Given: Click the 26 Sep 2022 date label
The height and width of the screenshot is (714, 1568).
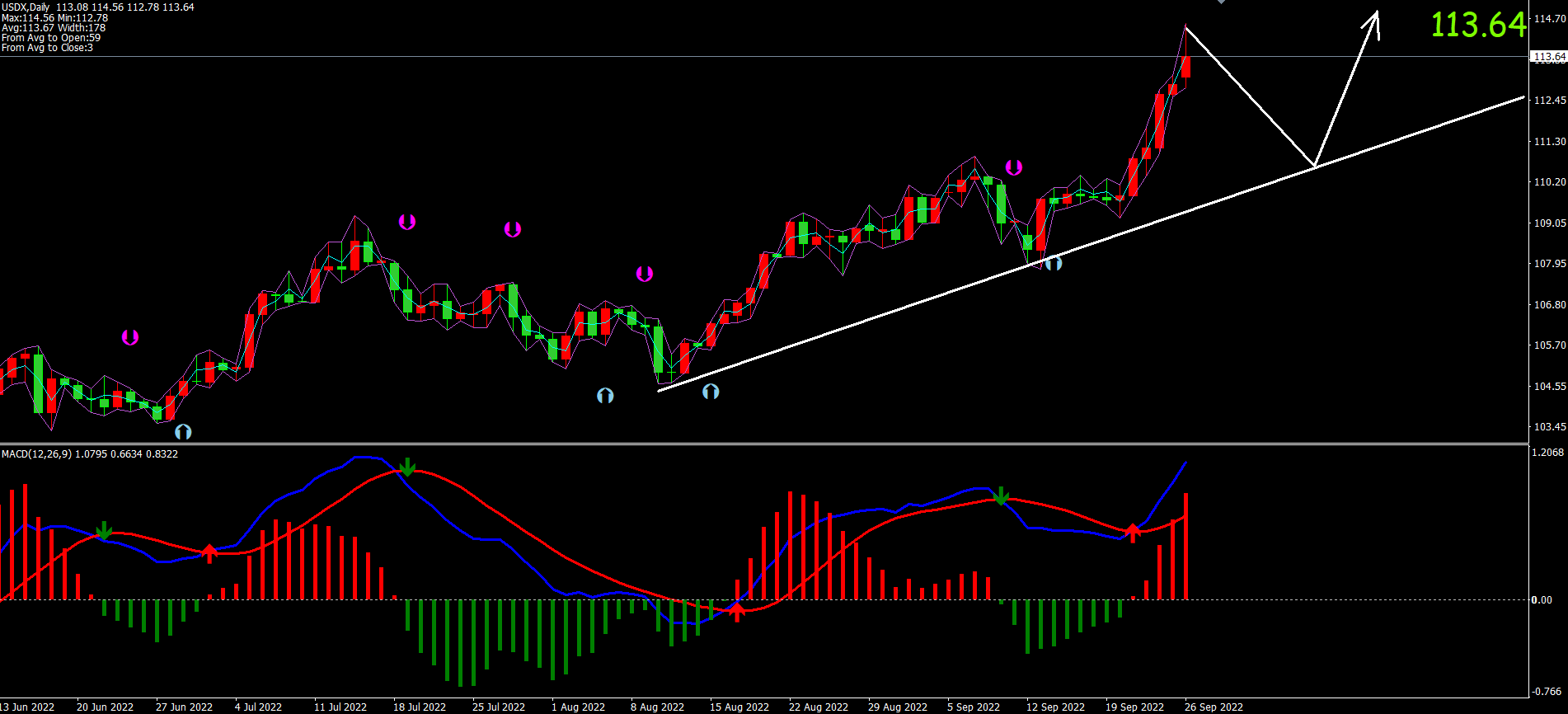Looking at the screenshot, I should [1214, 707].
